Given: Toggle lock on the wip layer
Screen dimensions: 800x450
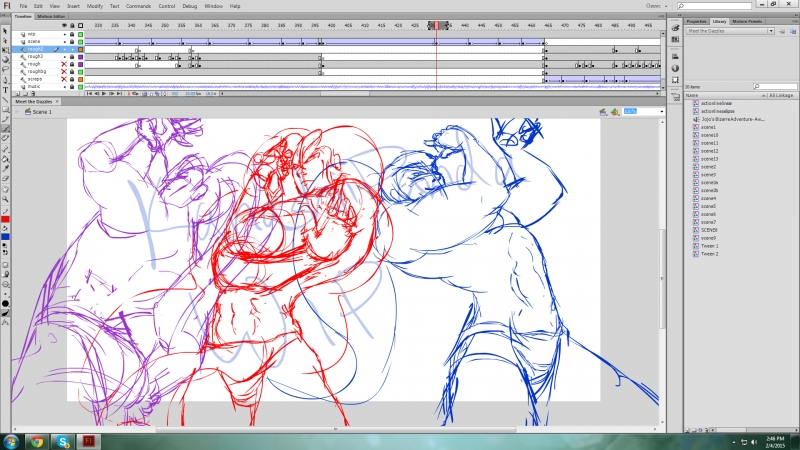Looking at the screenshot, I should [72, 34].
